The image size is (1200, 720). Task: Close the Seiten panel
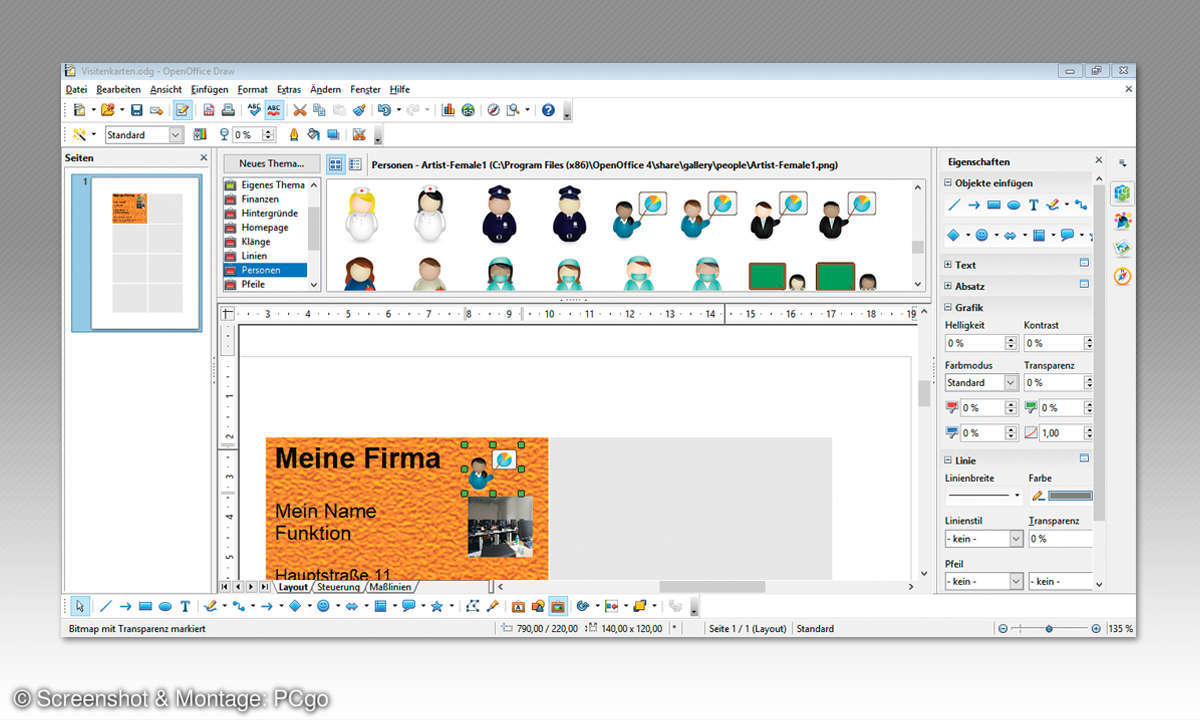coord(204,158)
